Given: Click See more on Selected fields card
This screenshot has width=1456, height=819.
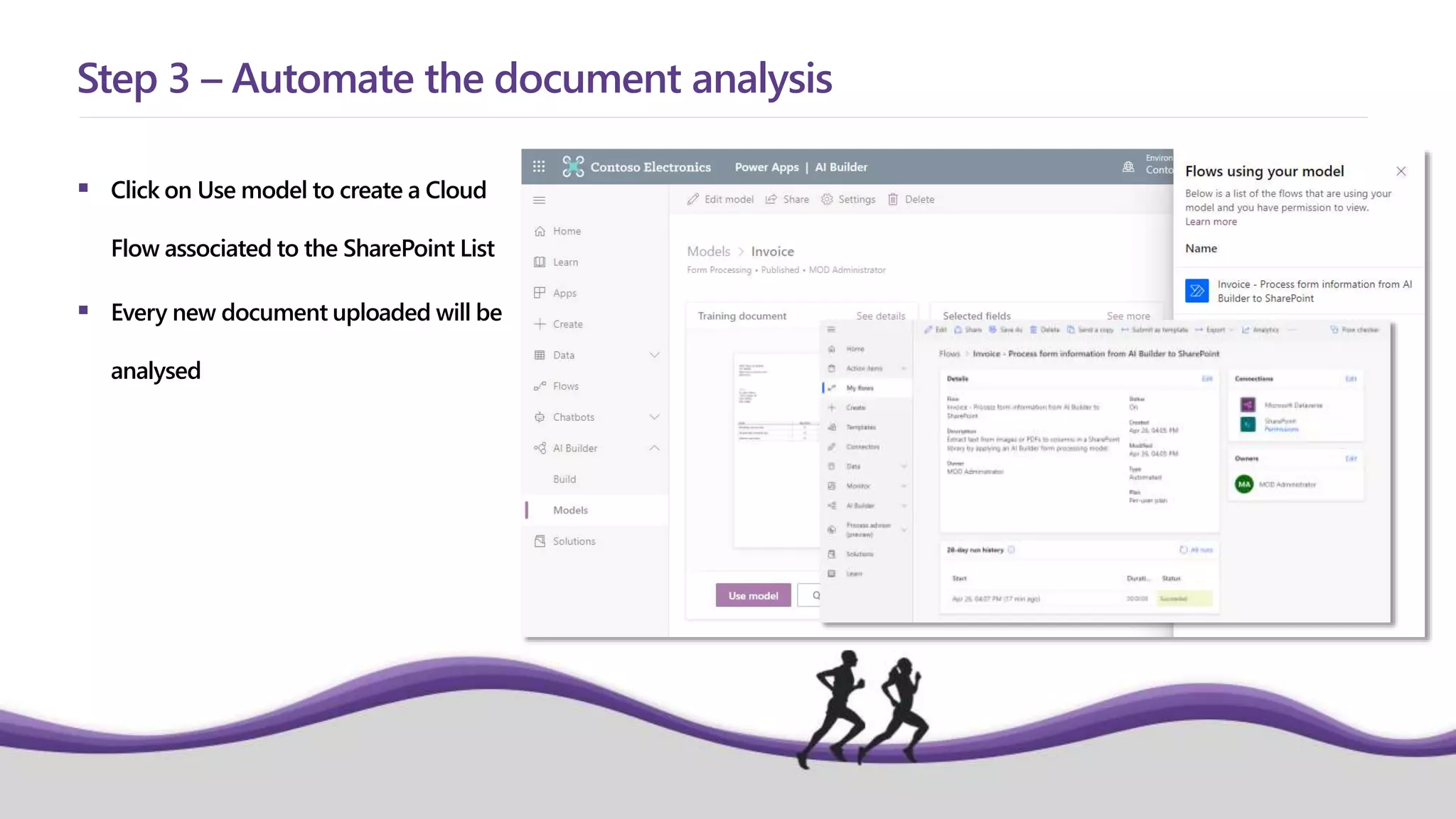Looking at the screenshot, I should [1128, 316].
